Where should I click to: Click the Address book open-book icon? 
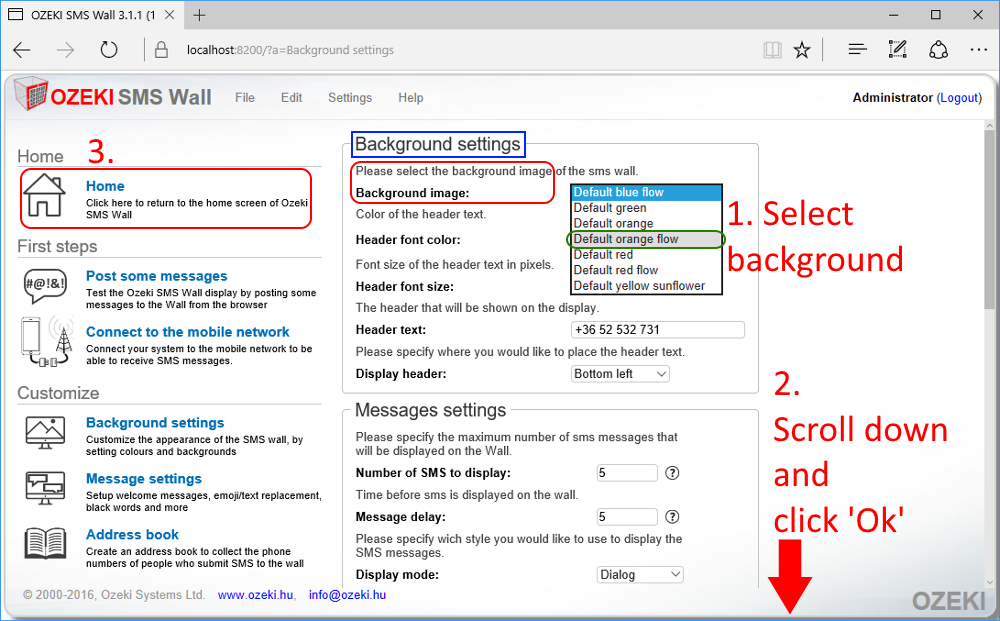[x=45, y=544]
